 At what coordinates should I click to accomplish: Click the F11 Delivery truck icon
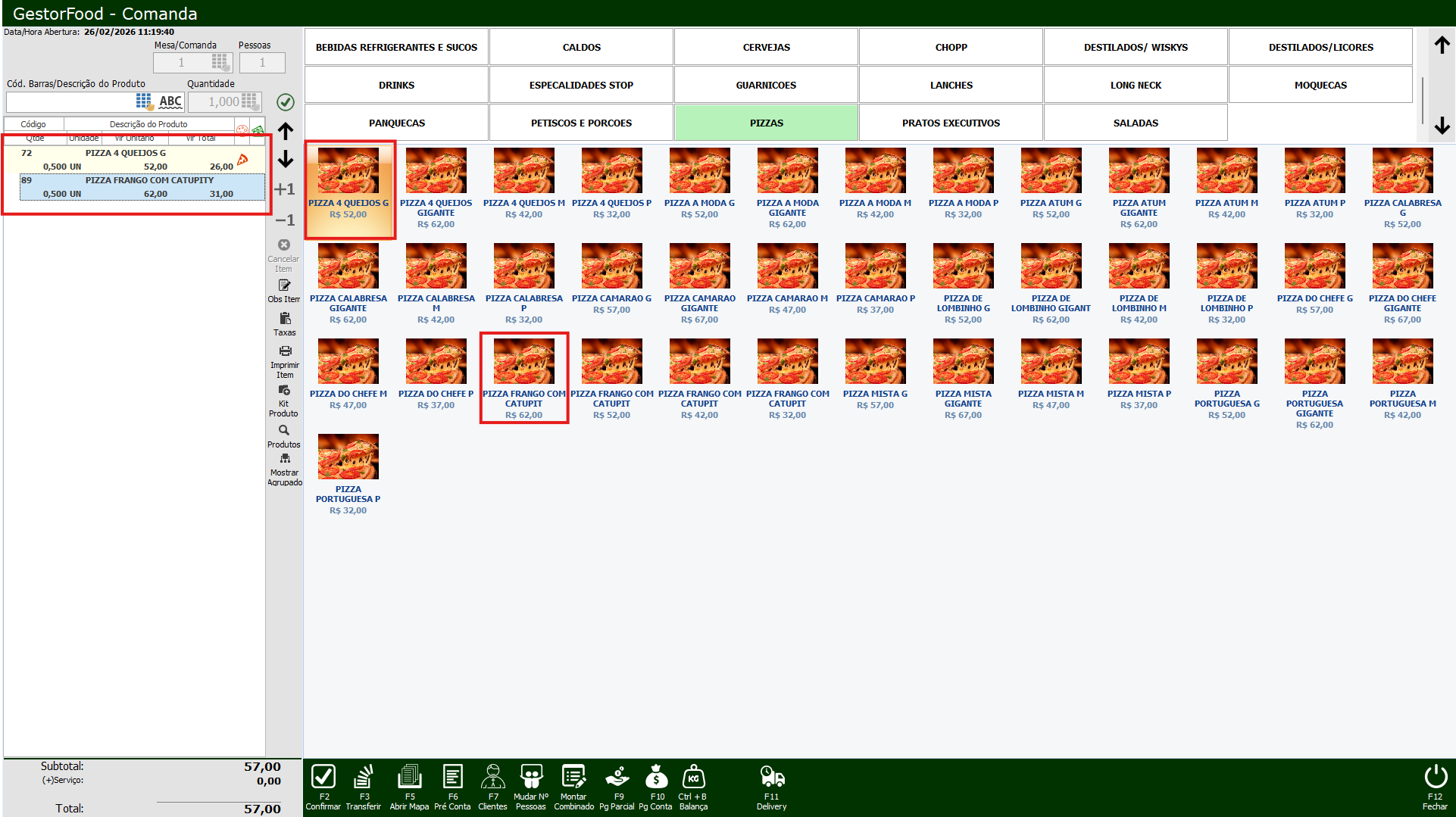click(771, 777)
